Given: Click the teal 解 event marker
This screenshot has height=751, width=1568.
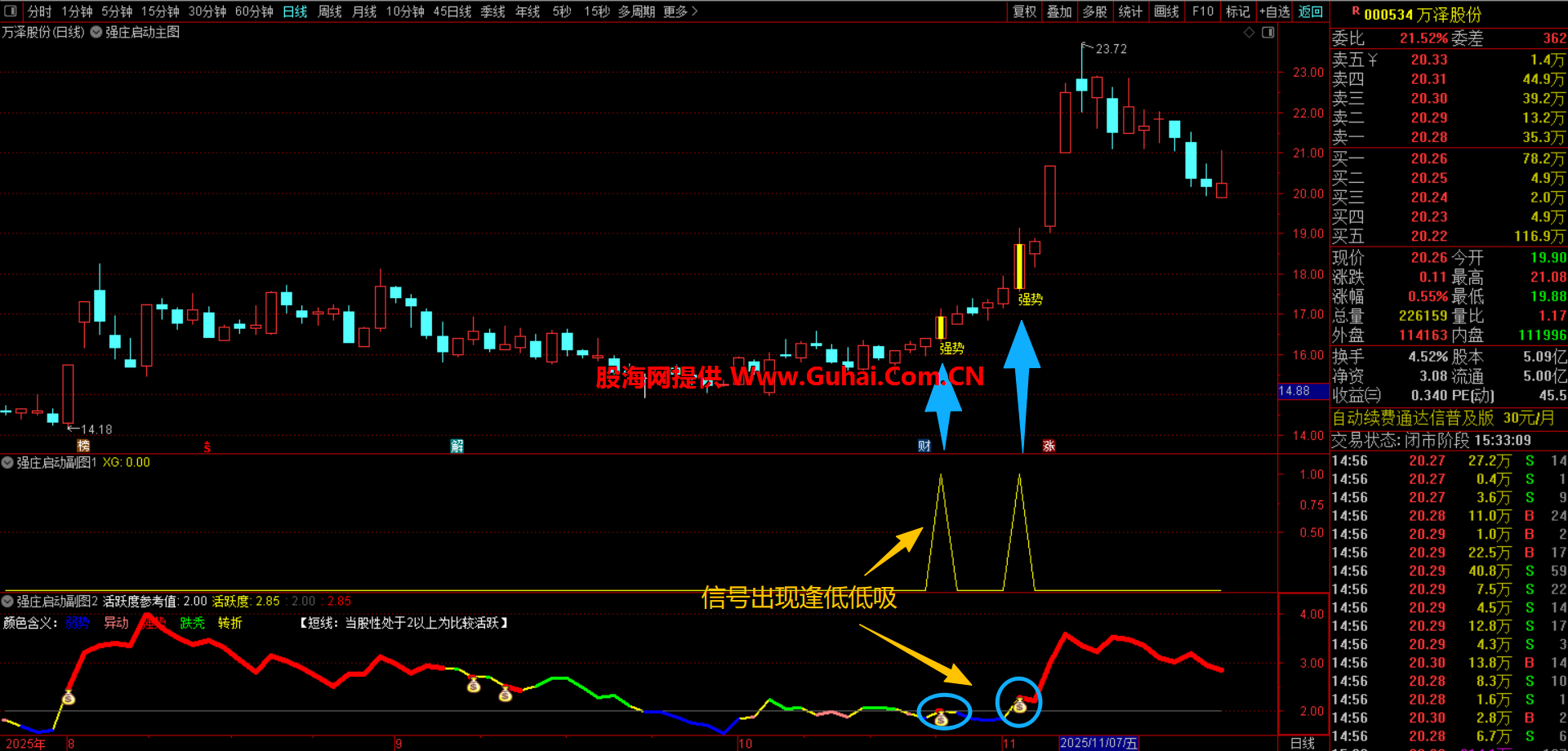Looking at the screenshot, I should [x=457, y=446].
